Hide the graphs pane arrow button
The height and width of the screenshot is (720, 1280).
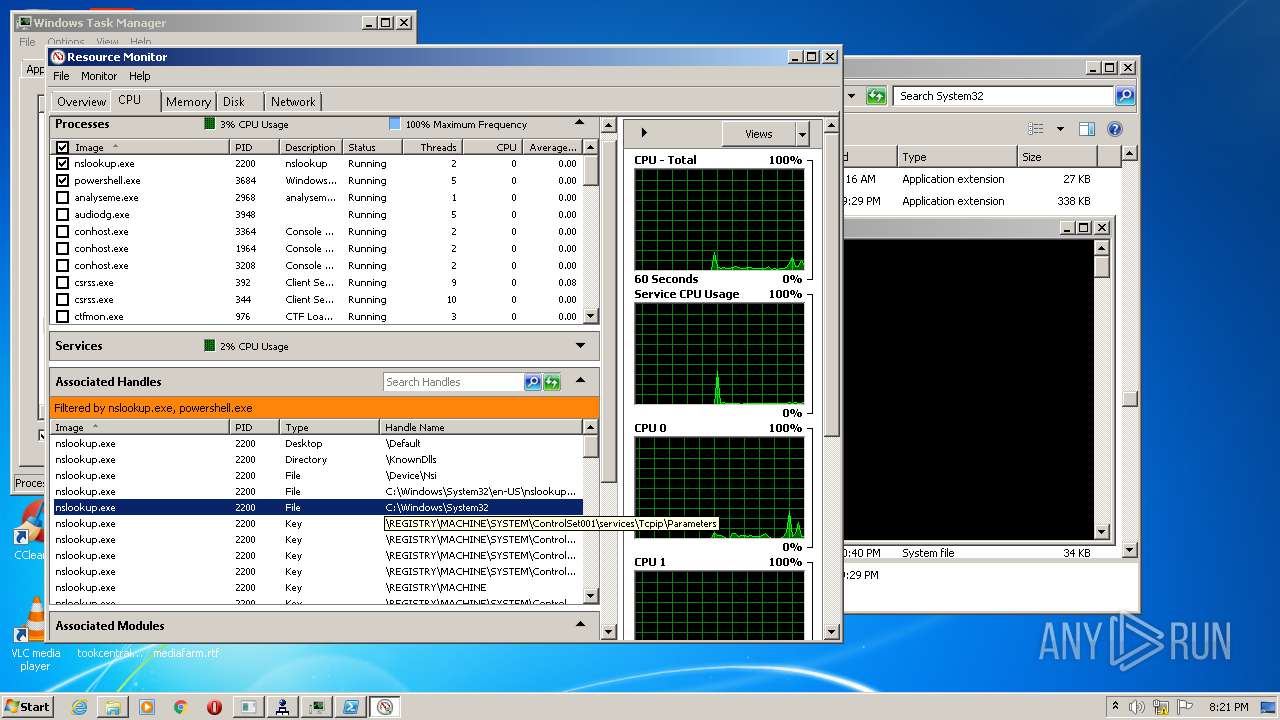click(644, 133)
